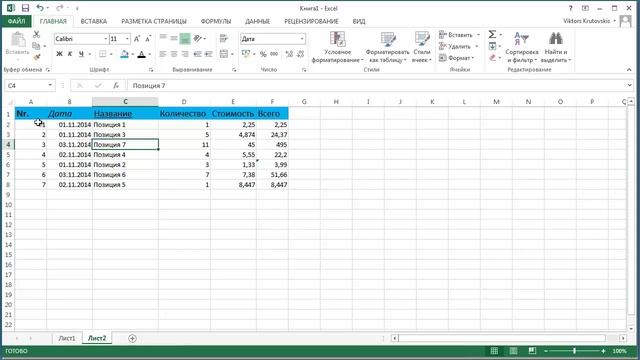Viewport: 640px width, 360px height.
Task: Toggle middle vertical alignment
Action: [174, 39]
